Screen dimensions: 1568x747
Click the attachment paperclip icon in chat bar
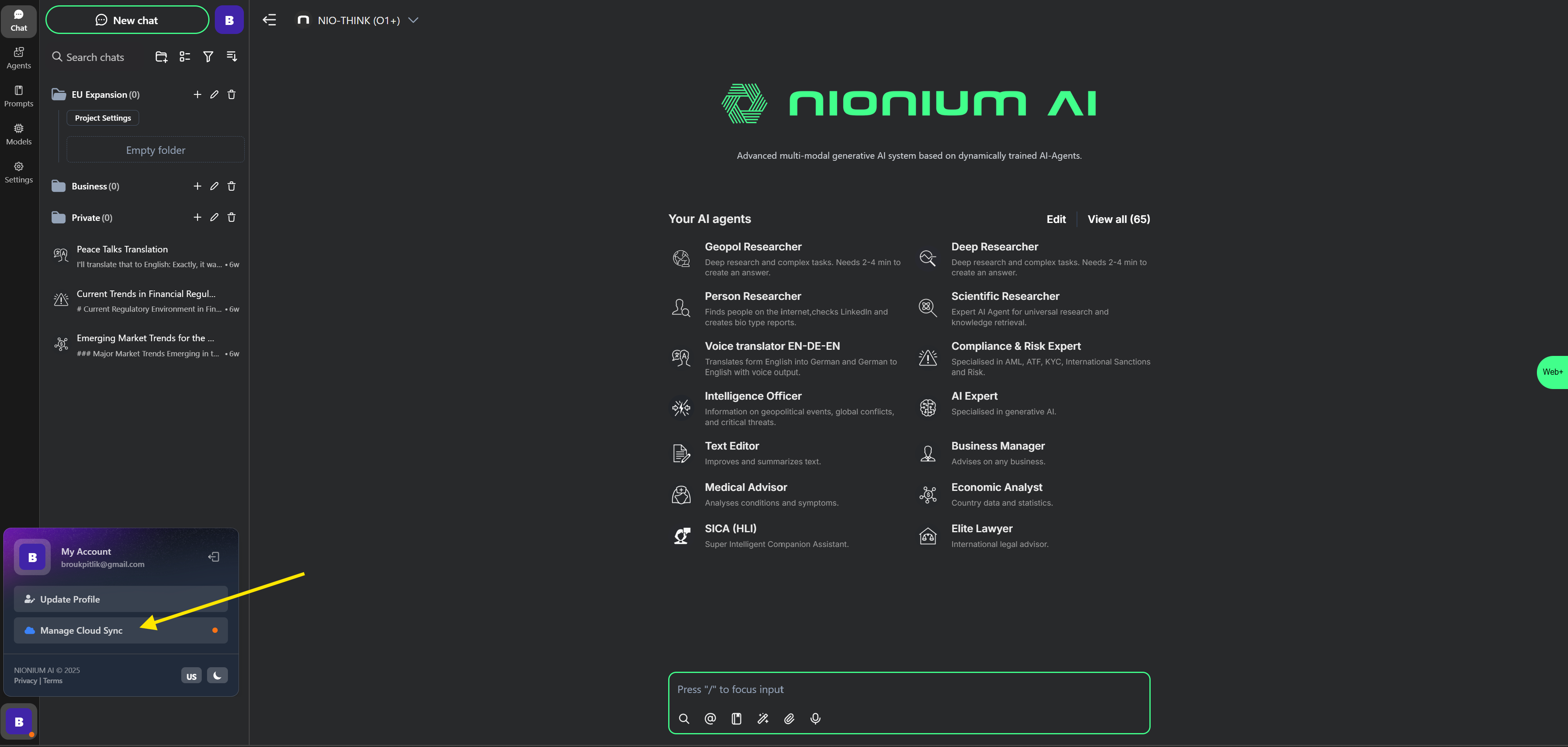789,718
